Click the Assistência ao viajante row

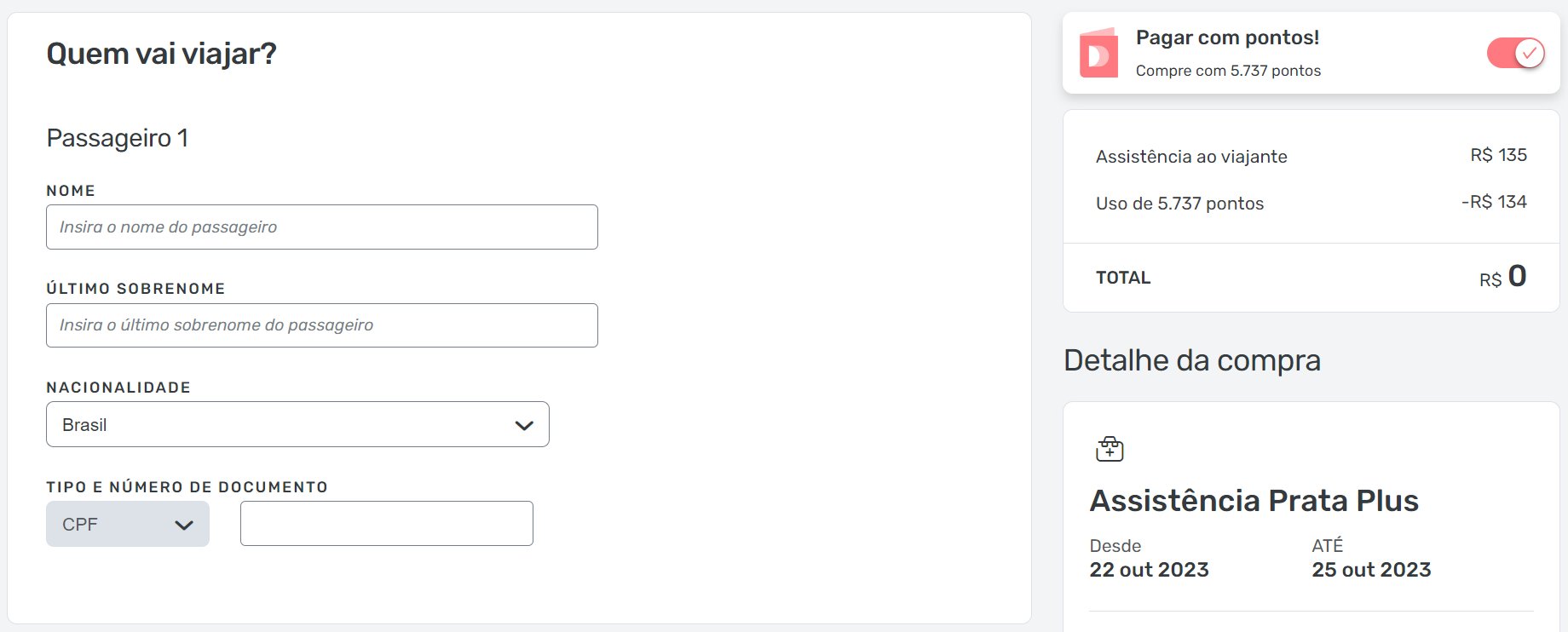(x=1311, y=156)
